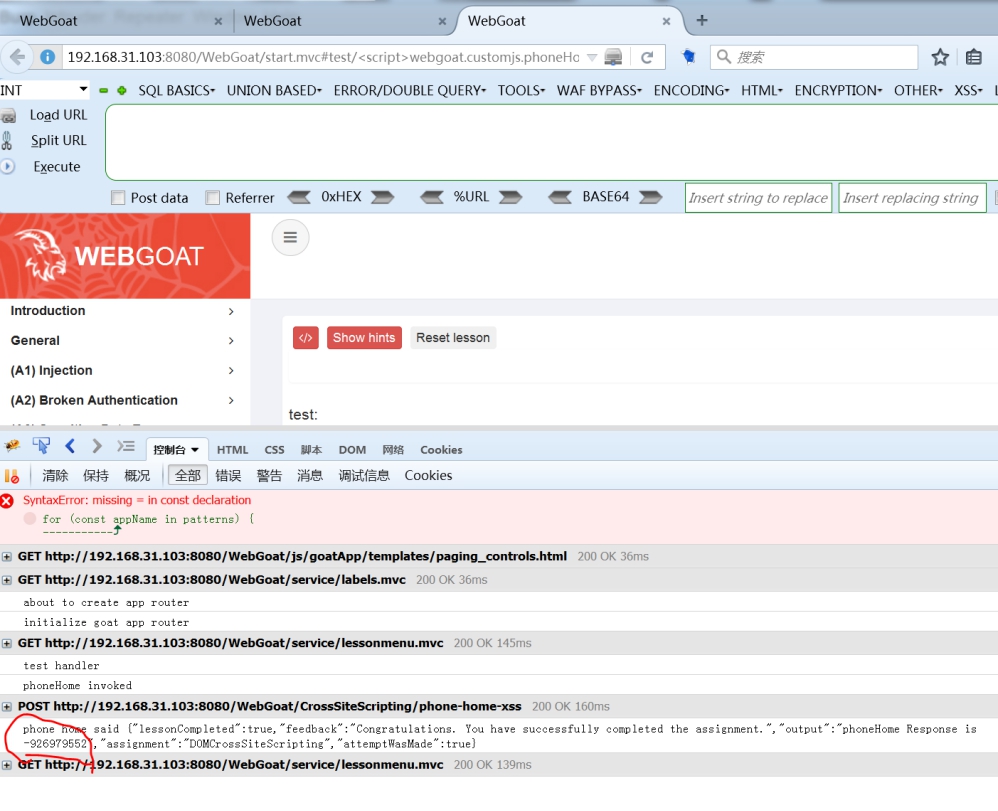The image size is (998, 811).
Task: Click HackBar plus green icon
Action: pos(122,91)
